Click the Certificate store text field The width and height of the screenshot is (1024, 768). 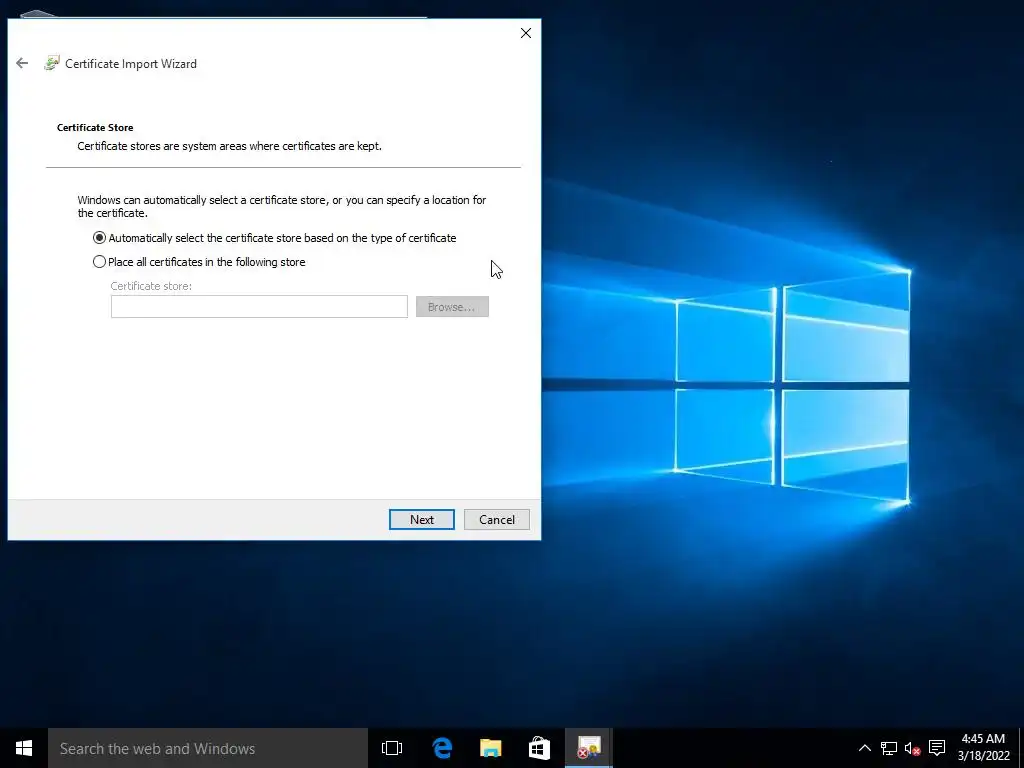(259, 307)
